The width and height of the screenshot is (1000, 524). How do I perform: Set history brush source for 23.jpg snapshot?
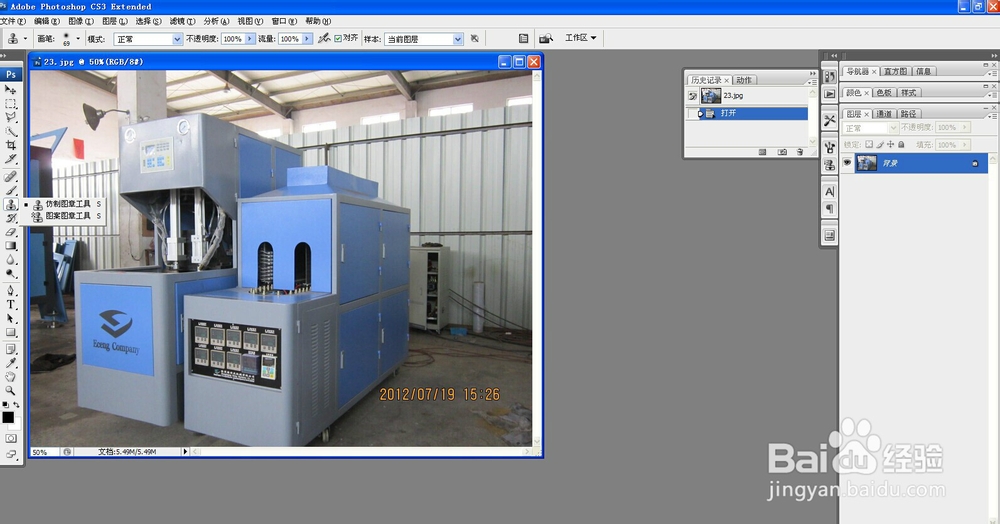[x=693, y=96]
